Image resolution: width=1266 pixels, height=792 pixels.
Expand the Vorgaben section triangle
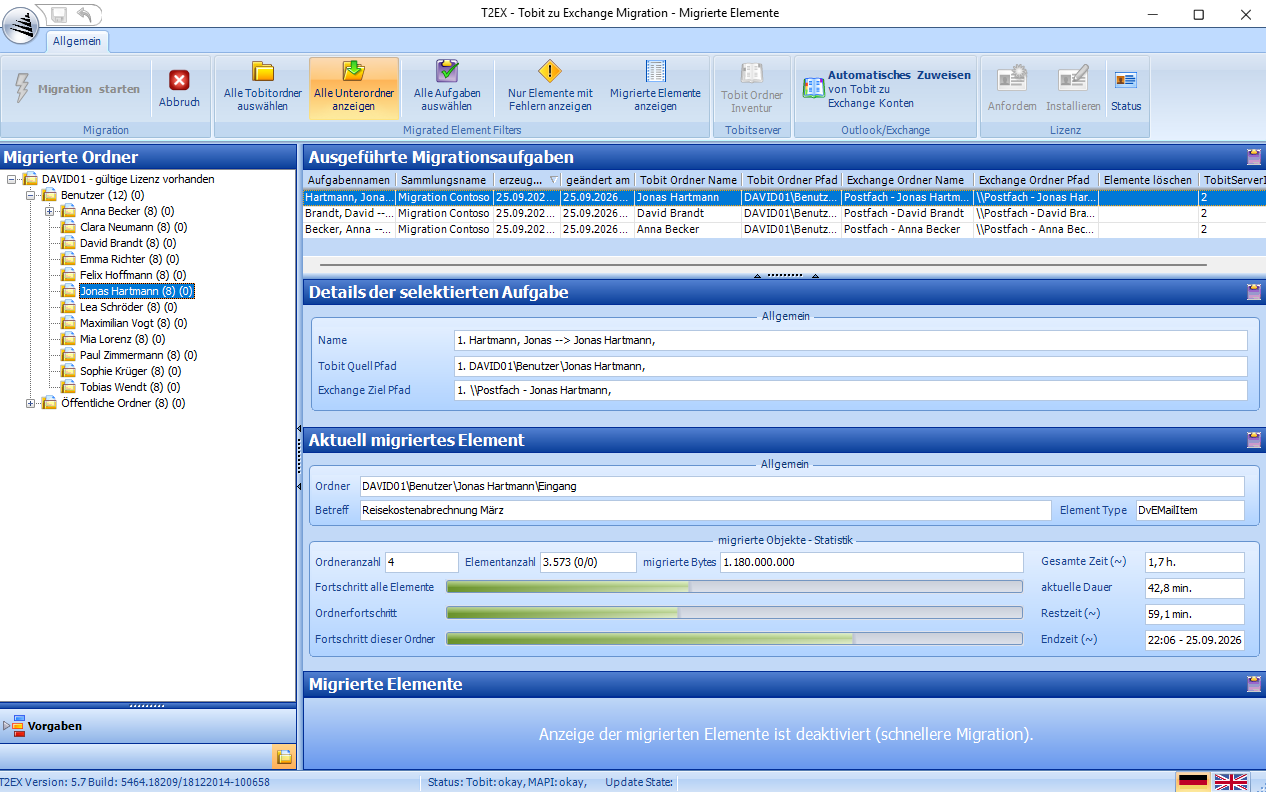click(x=7, y=725)
